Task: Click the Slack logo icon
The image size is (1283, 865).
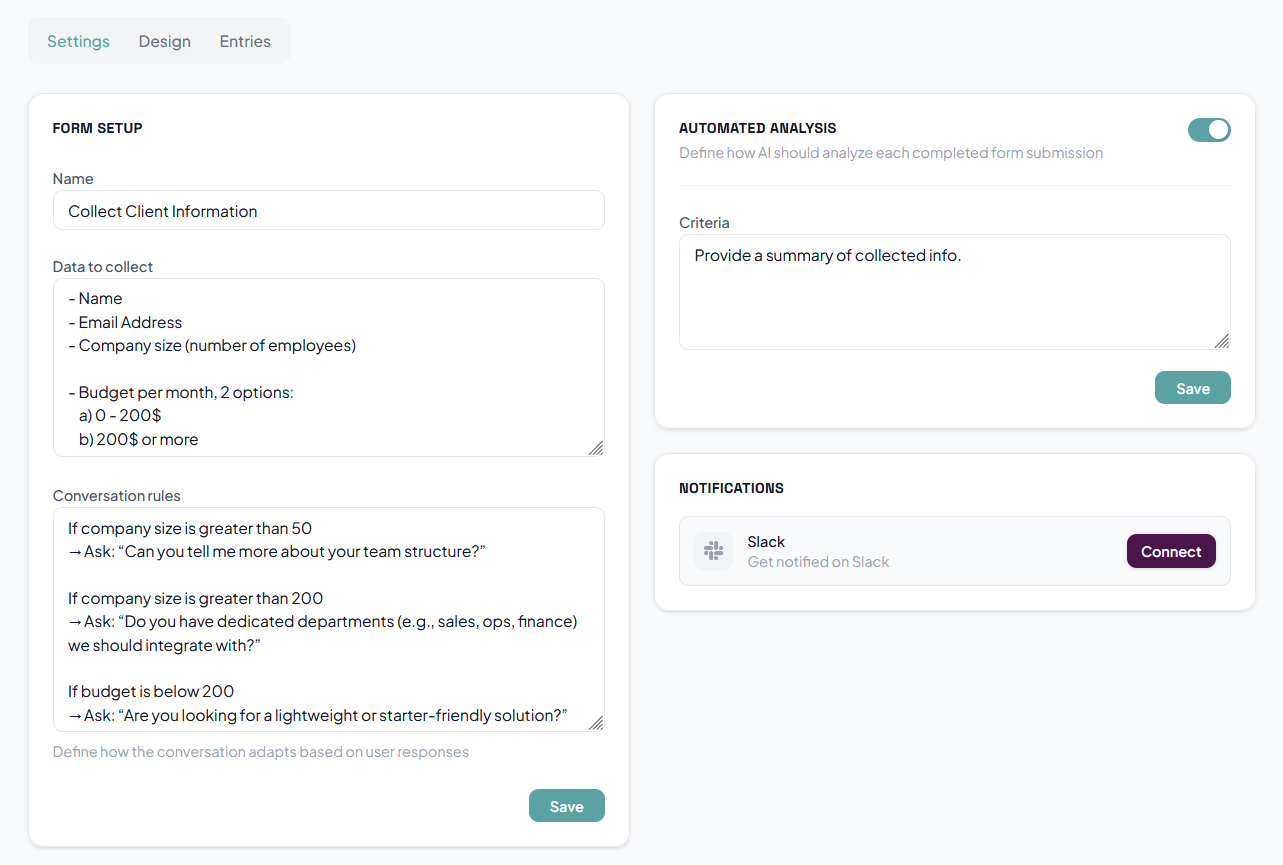Action: point(713,551)
